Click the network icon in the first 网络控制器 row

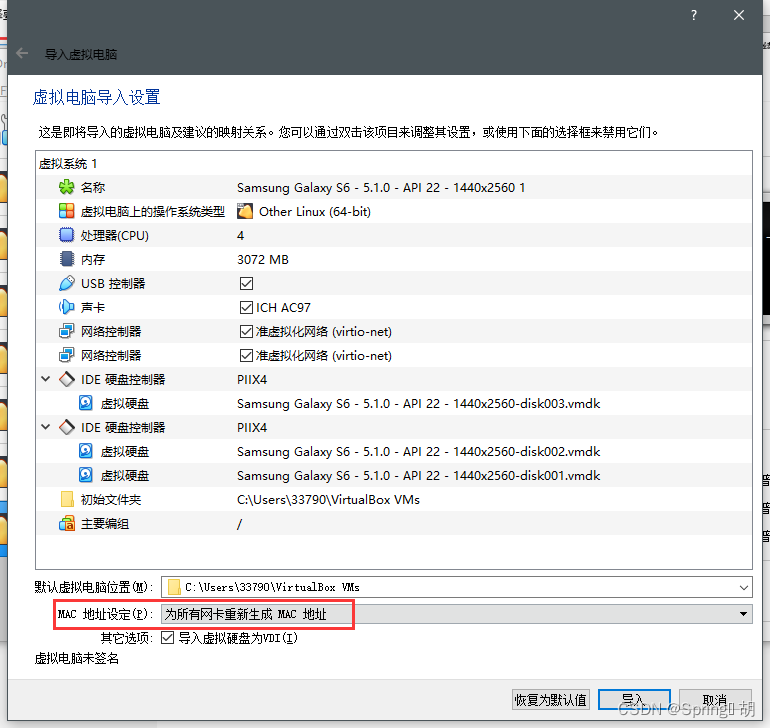66,331
